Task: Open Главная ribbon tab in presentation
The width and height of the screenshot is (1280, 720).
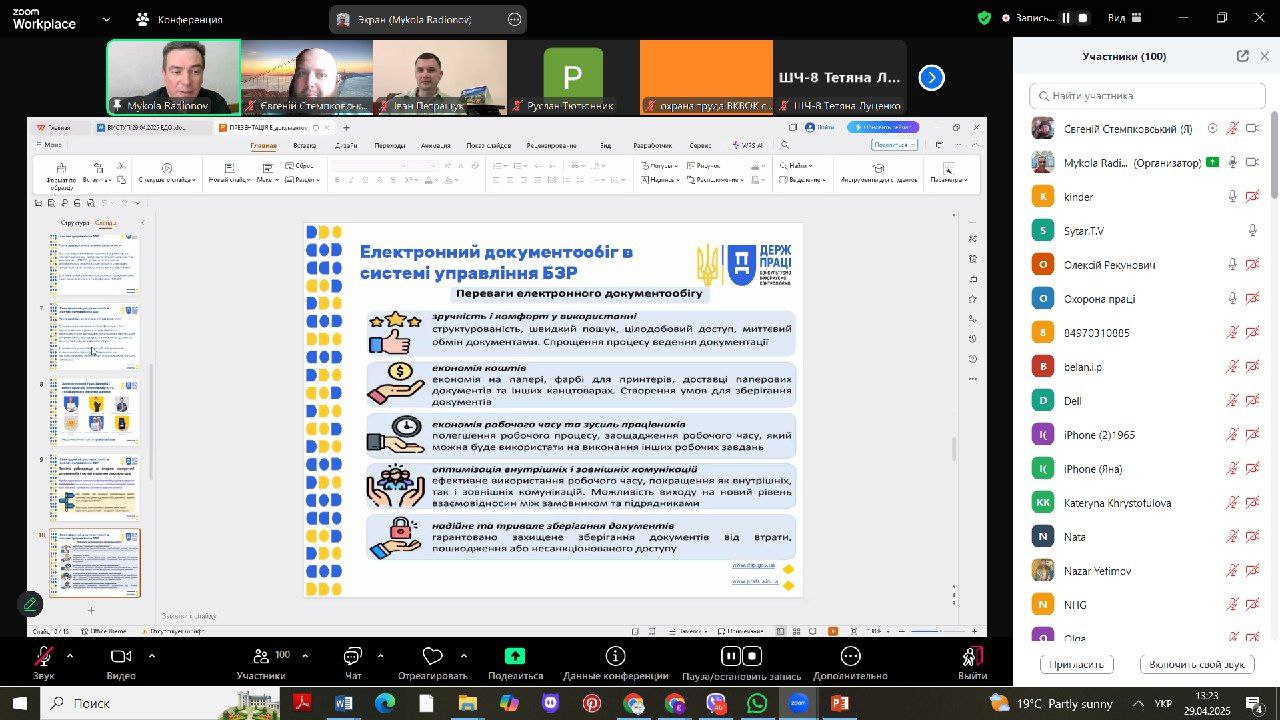Action: tap(263, 145)
